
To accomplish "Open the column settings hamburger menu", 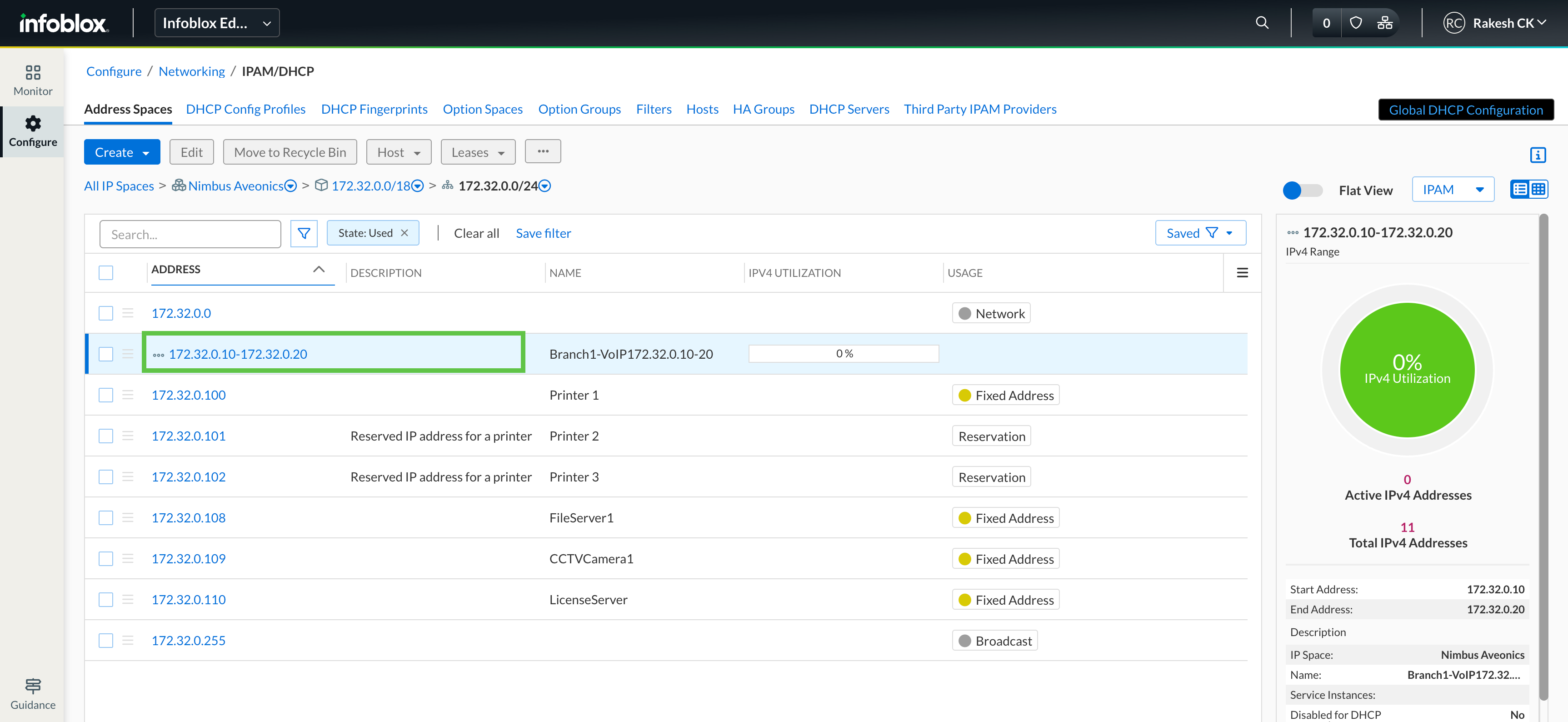I will (x=1242, y=273).
